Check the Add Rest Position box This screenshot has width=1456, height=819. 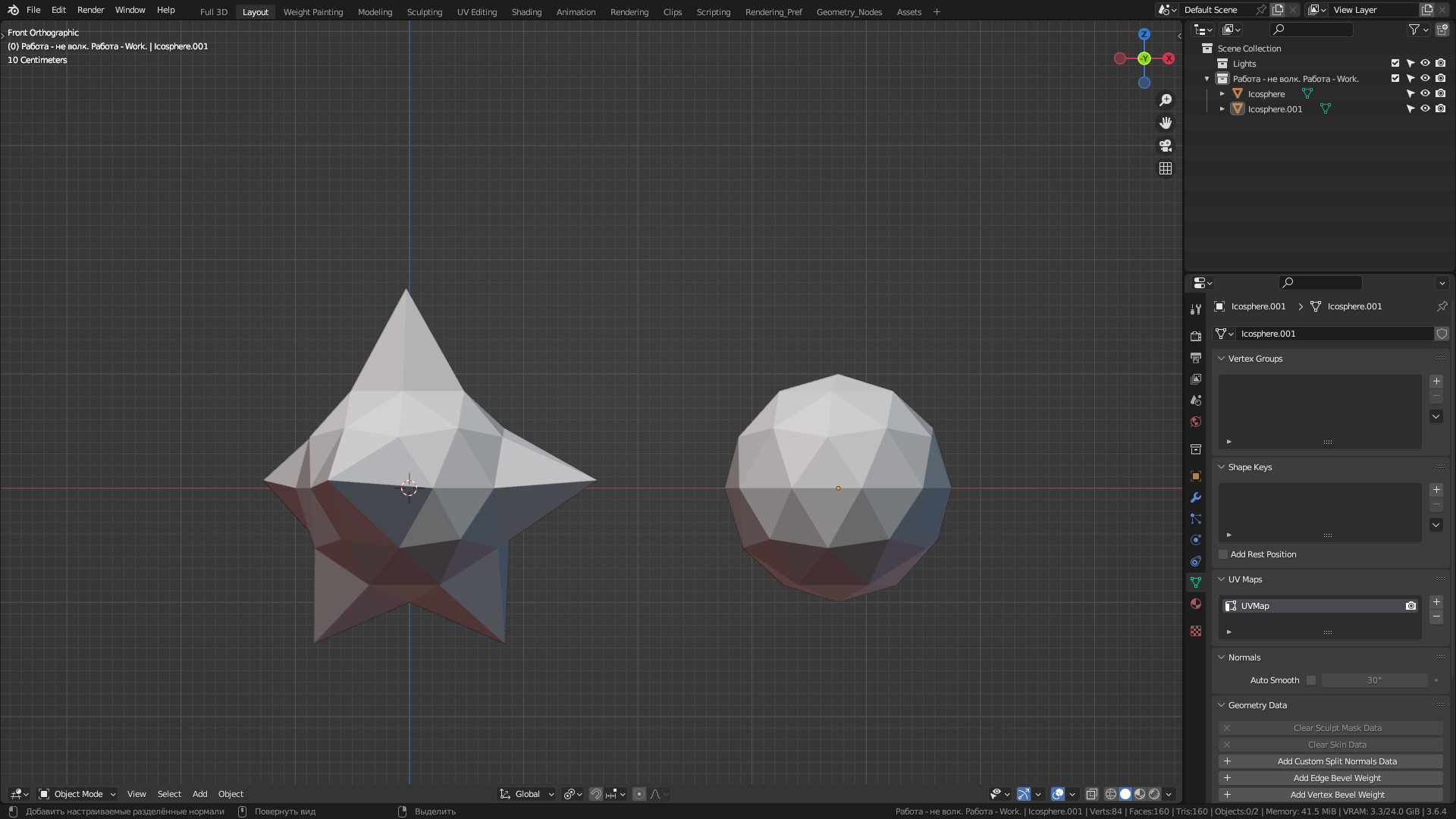1223,554
